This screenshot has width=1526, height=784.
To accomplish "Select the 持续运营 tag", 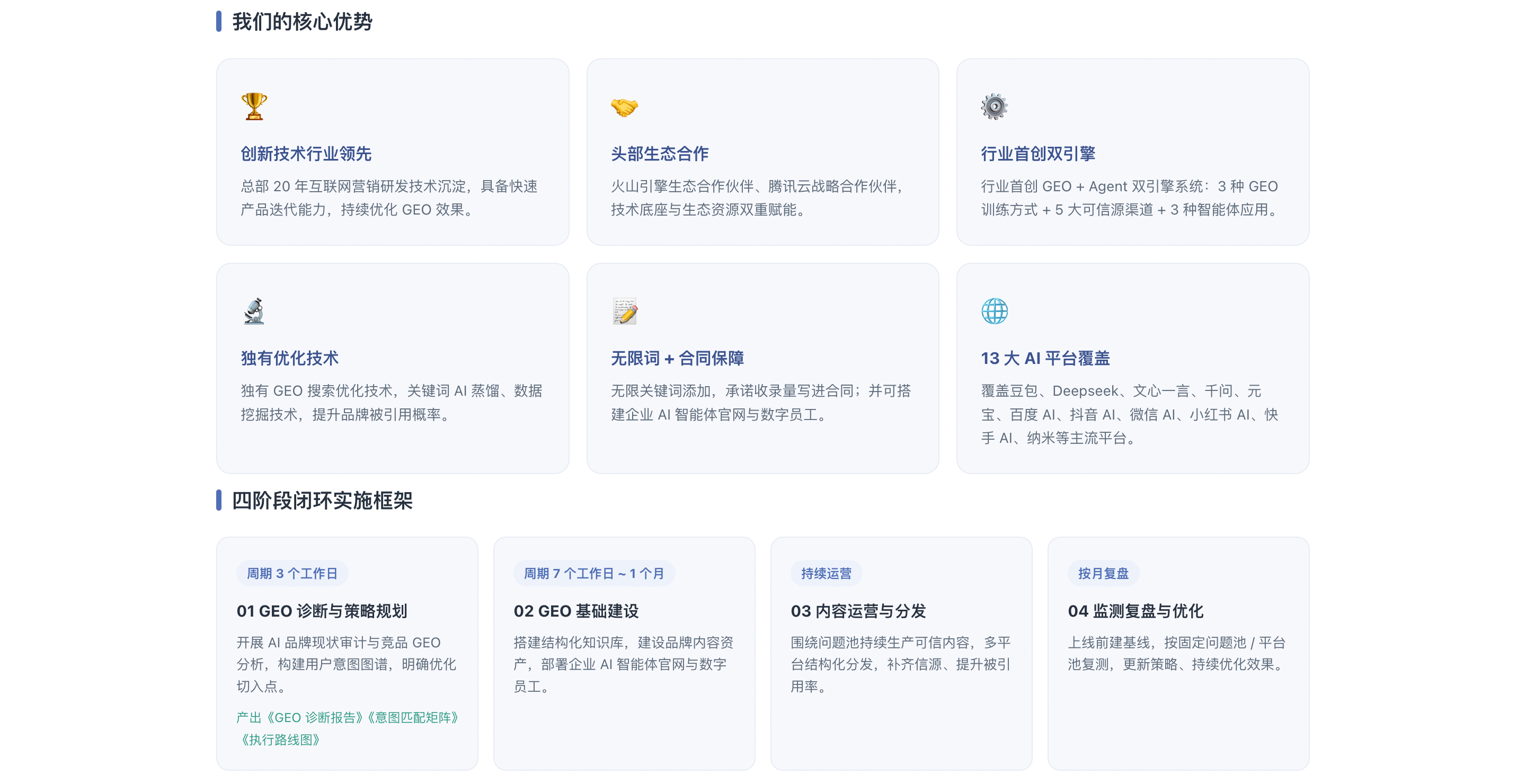I will pos(826,573).
